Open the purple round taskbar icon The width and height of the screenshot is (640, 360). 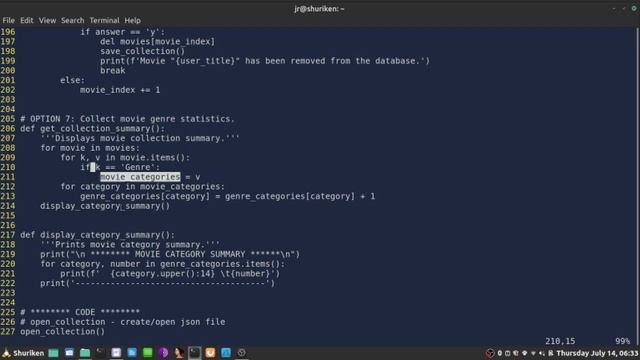point(163,353)
